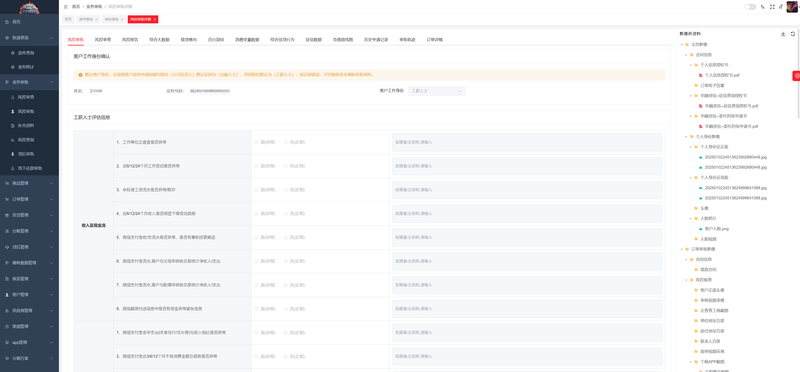Screen dimensions: 800x372
Task: Open the 客户工作身份 dropdown
Action: [x=436, y=91]
